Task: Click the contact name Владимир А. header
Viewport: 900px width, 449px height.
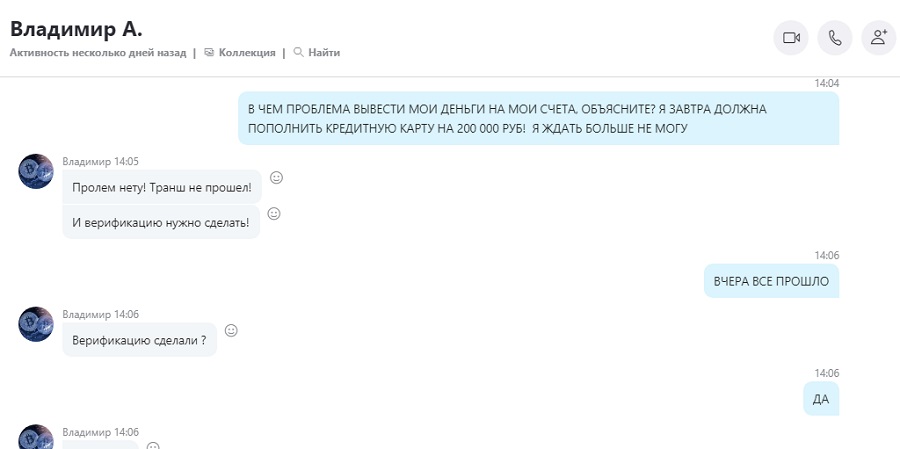Action: 76,29
